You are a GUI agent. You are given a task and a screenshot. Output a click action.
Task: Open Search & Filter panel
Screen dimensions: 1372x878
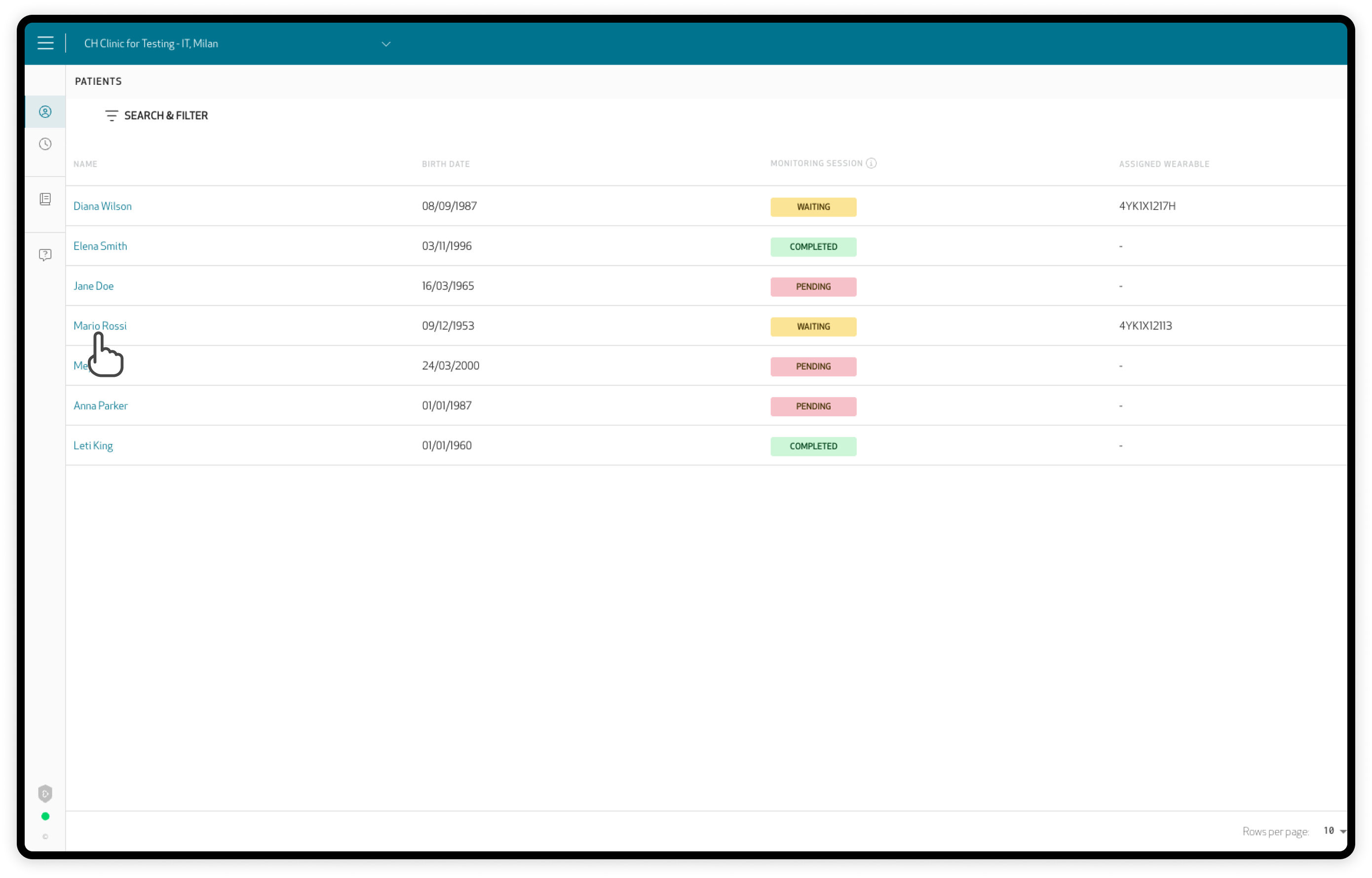[x=157, y=116]
